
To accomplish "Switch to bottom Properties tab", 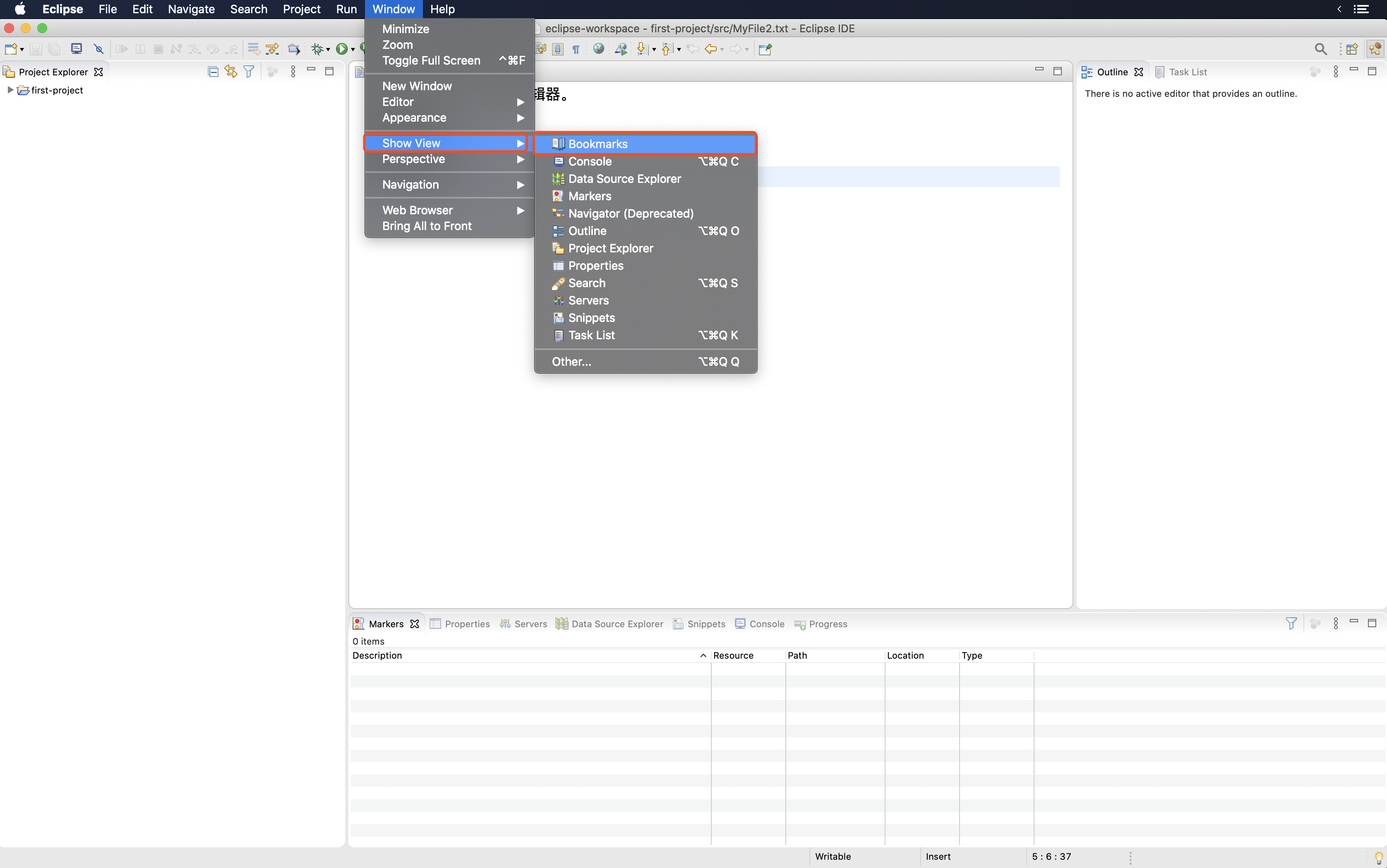I will 460,624.
